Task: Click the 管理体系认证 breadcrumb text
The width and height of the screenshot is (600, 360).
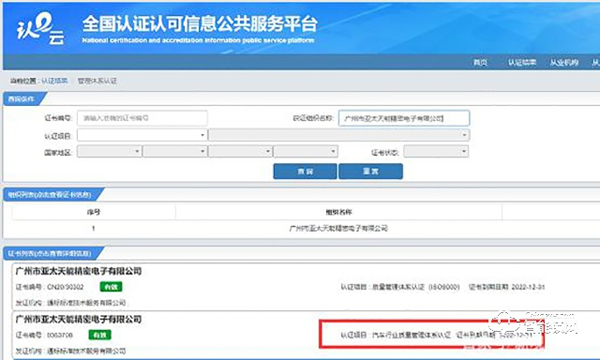Action: pyautogui.click(x=97, y=81)
